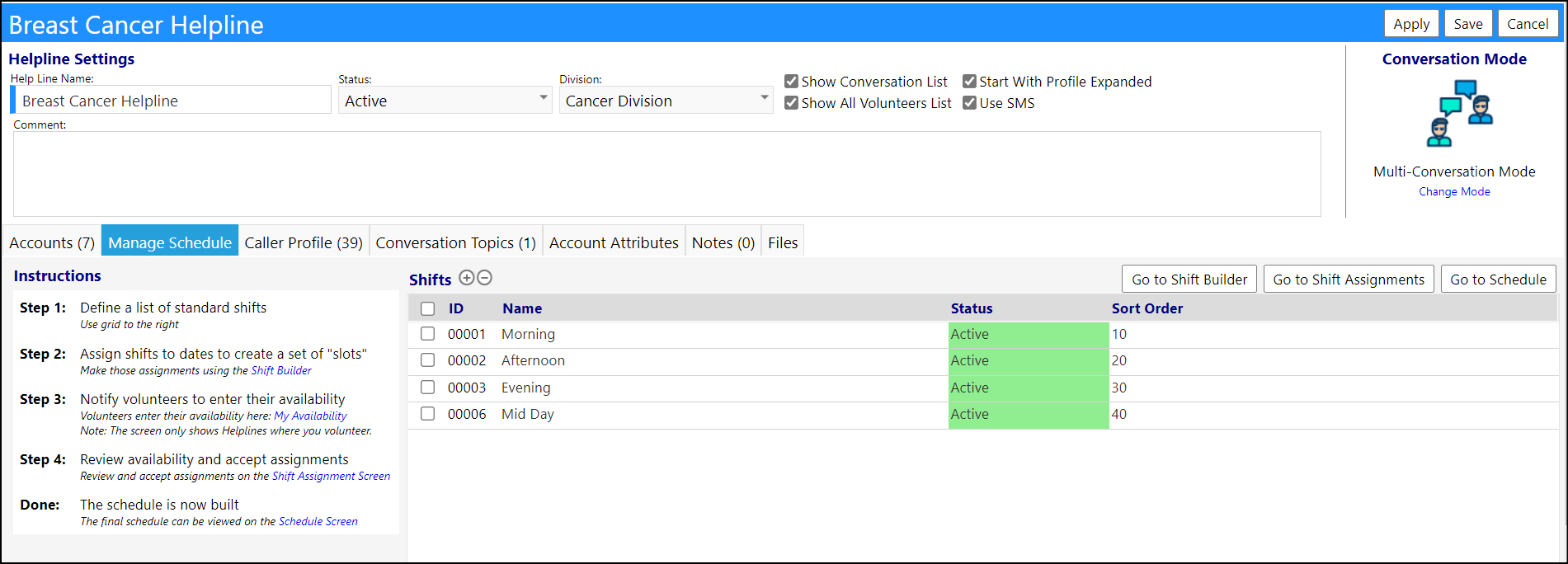This screenshot has height=564, width=1568.
Task: Check the Mid Day shift row checkbox
Action: pos(427,414)
